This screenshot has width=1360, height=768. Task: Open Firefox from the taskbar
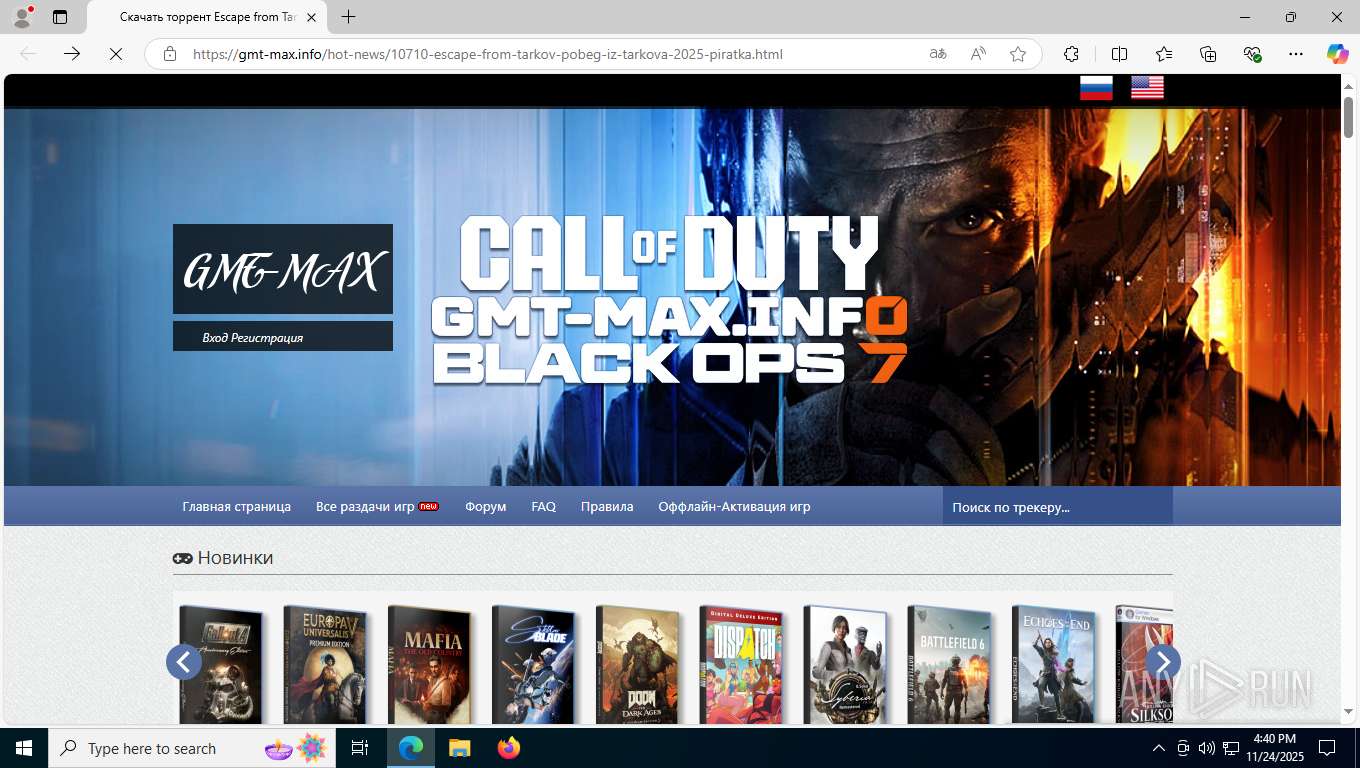pos(508,748)
